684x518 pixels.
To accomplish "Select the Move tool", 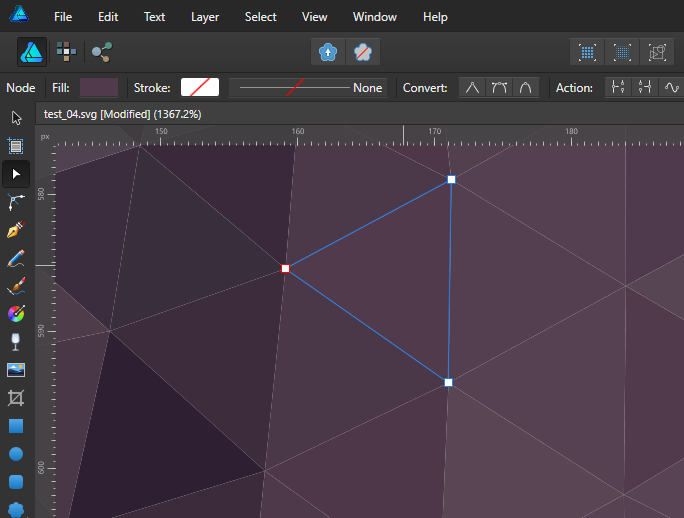I will [16, 118].
